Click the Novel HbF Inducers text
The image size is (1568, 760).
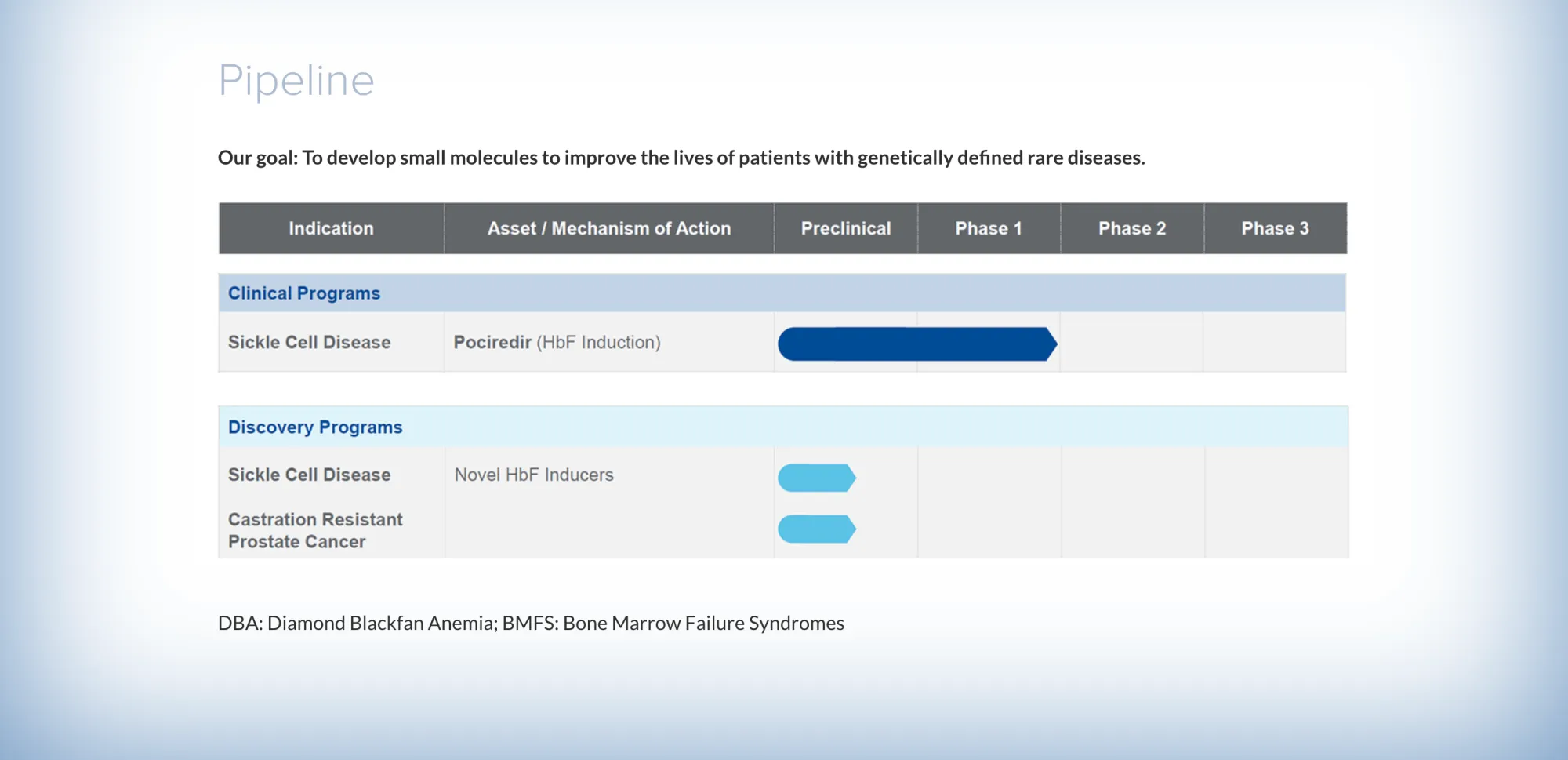point(534,475)
